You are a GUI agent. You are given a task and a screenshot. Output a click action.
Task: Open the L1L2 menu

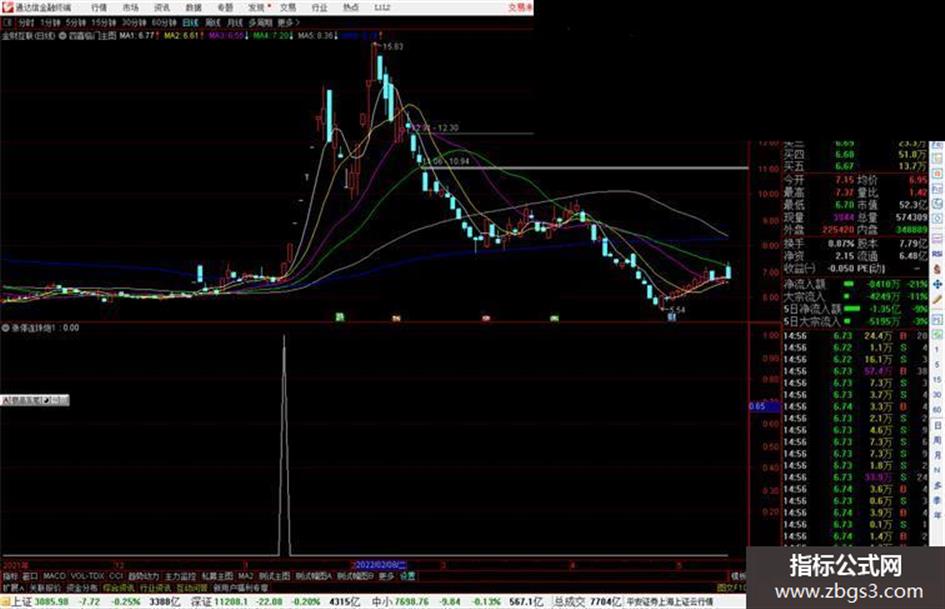(382, 7)
